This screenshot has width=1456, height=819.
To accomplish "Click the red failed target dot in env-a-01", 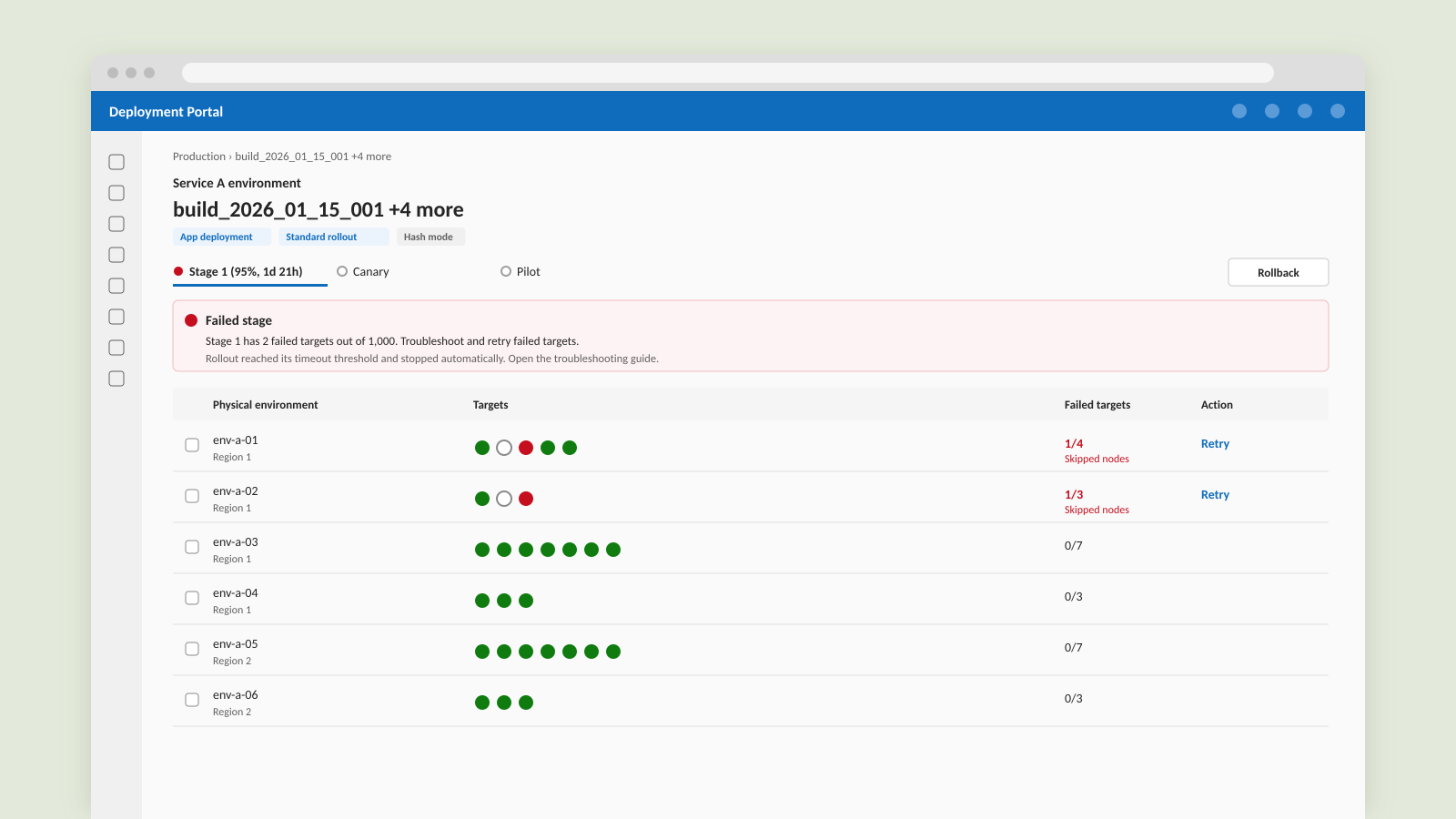I will tap(526, 448).
